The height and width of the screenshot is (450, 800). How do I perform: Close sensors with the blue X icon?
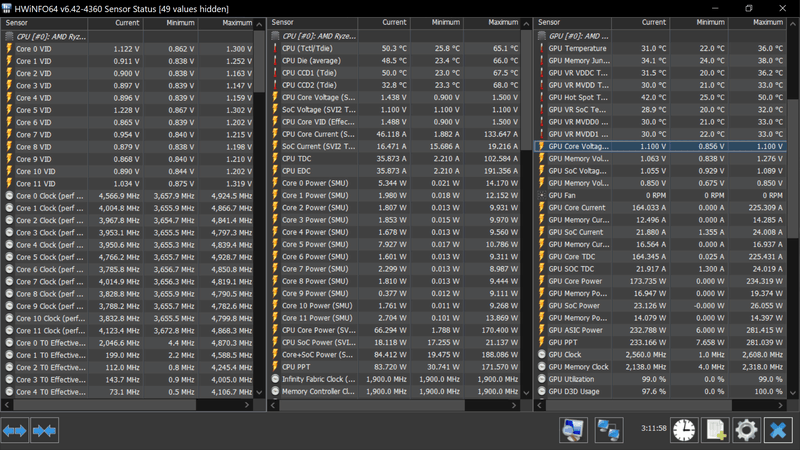(x=778, y=430)
